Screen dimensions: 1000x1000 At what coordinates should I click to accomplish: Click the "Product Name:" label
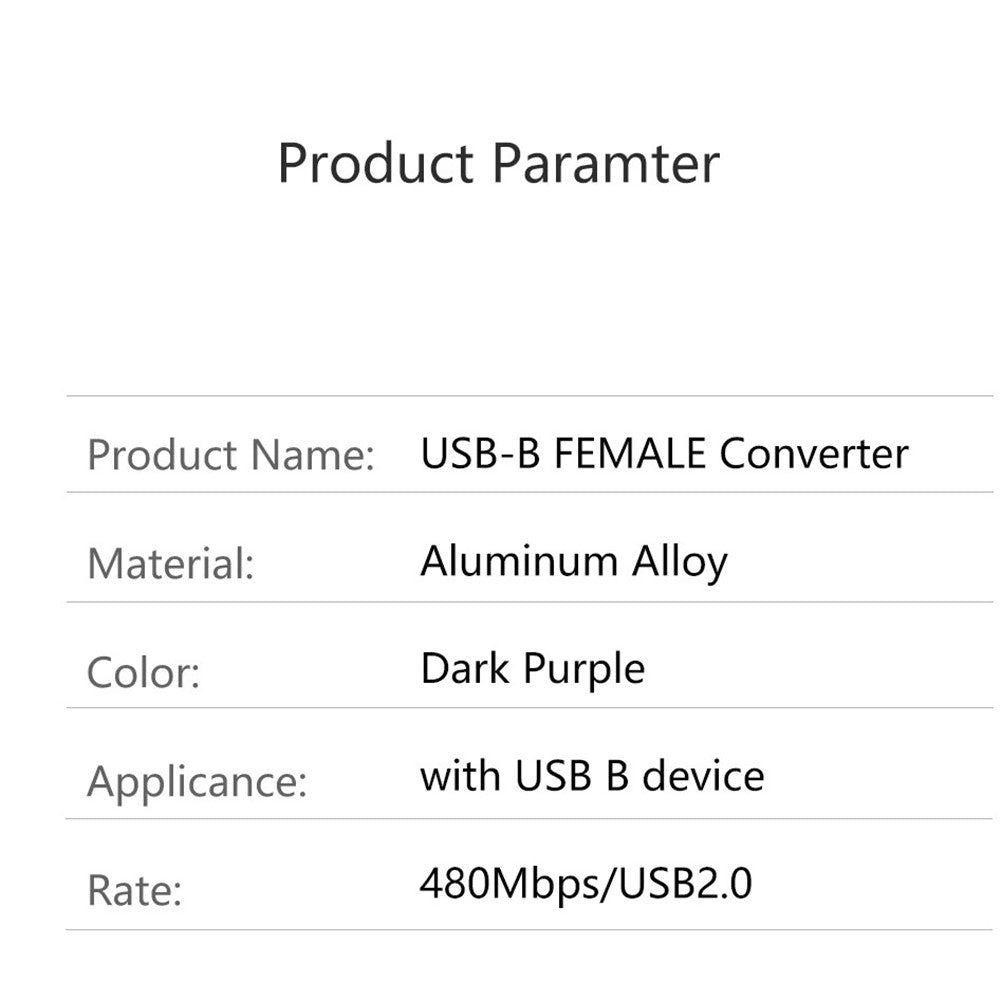231,455
